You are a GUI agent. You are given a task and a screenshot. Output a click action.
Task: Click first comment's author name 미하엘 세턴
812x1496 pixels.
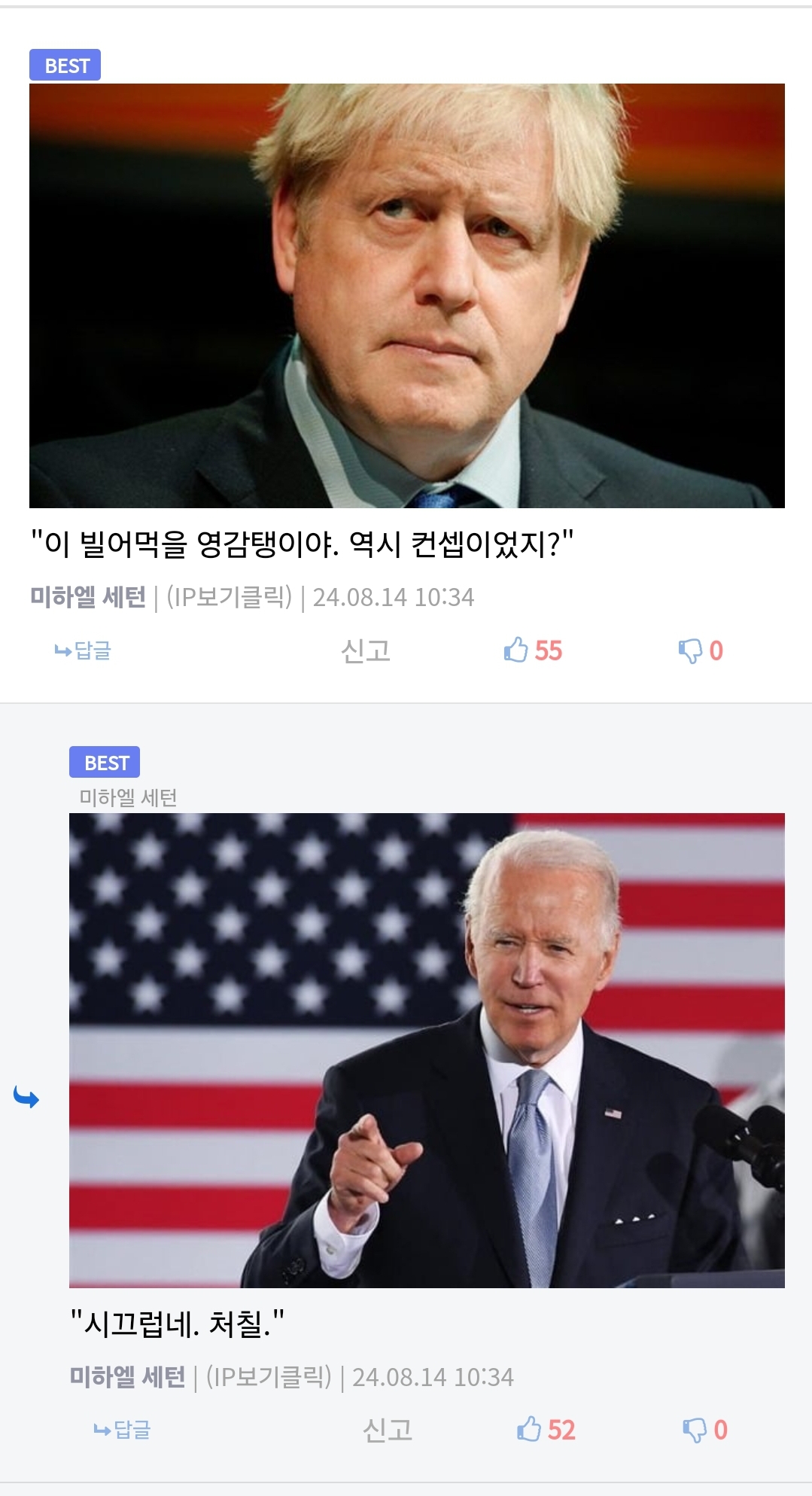pos(88,597)
